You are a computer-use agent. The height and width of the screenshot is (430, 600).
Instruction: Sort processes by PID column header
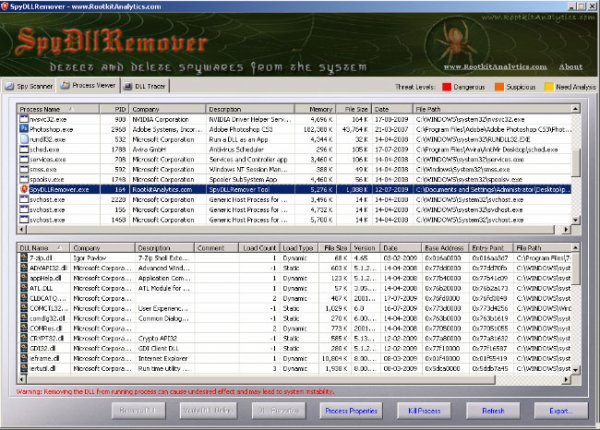point(114,109)
